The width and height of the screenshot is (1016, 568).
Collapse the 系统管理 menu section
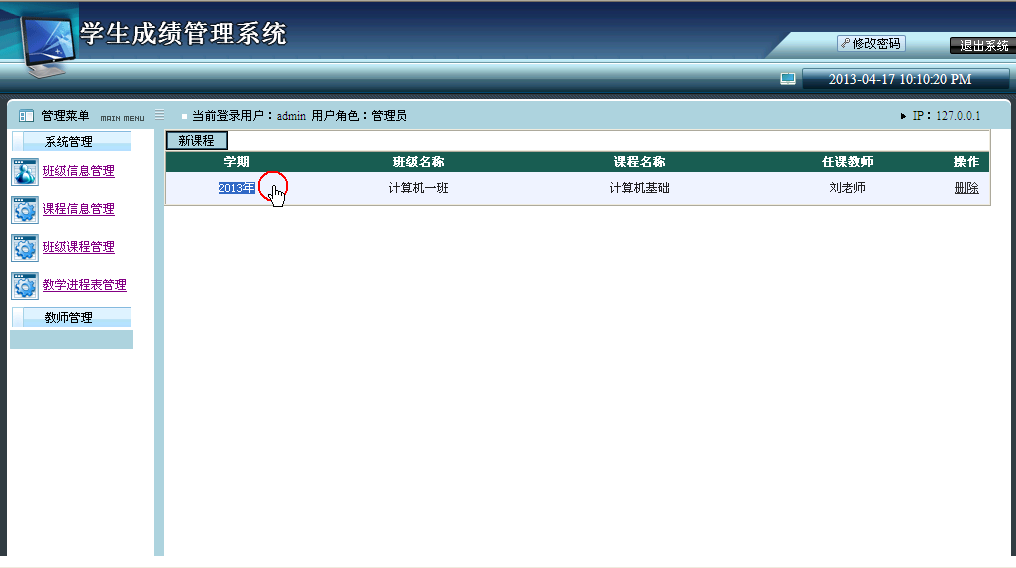[71, 141]
